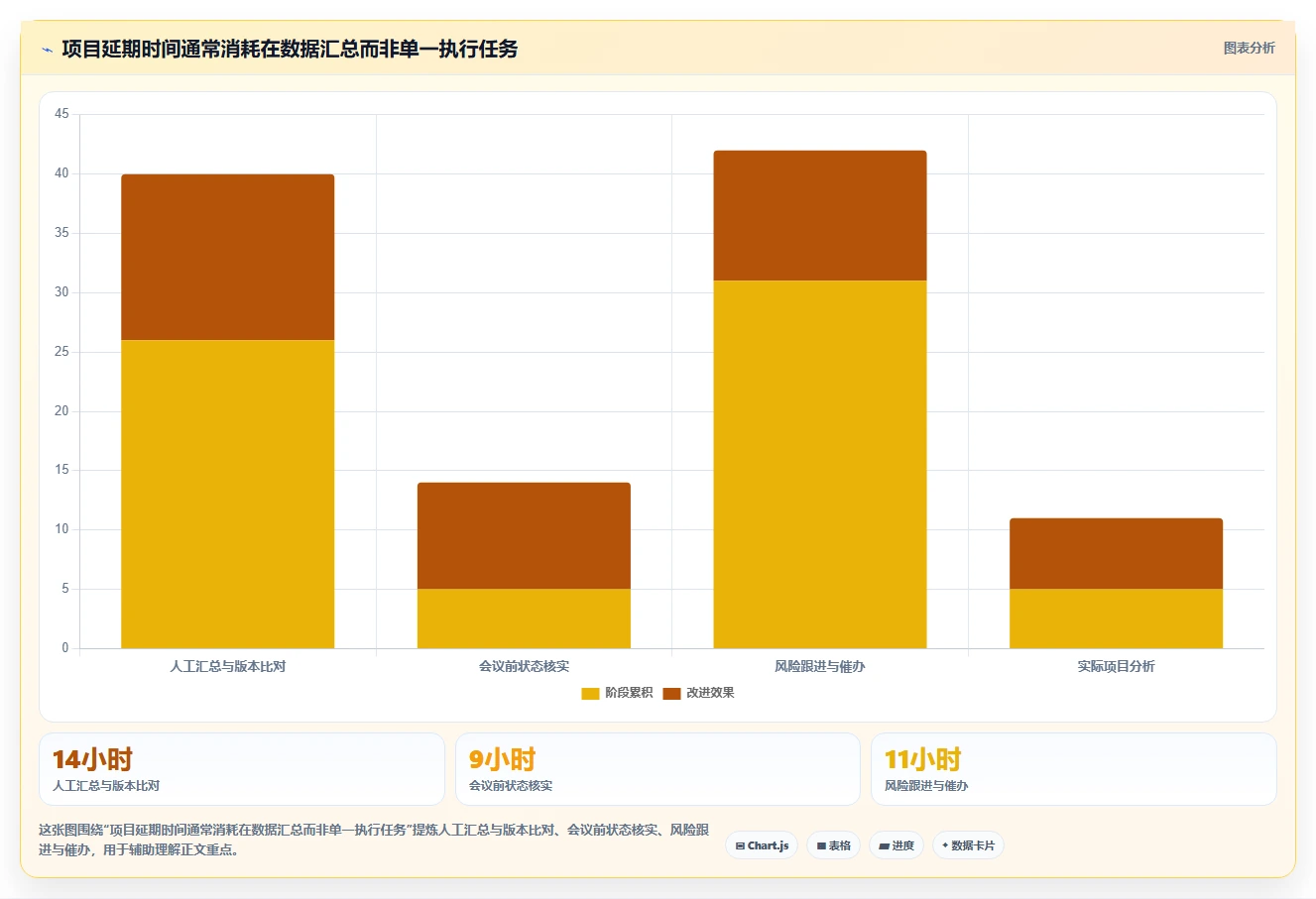Open the 9小时 data card

pyautogui.click(x=658, y=769)
